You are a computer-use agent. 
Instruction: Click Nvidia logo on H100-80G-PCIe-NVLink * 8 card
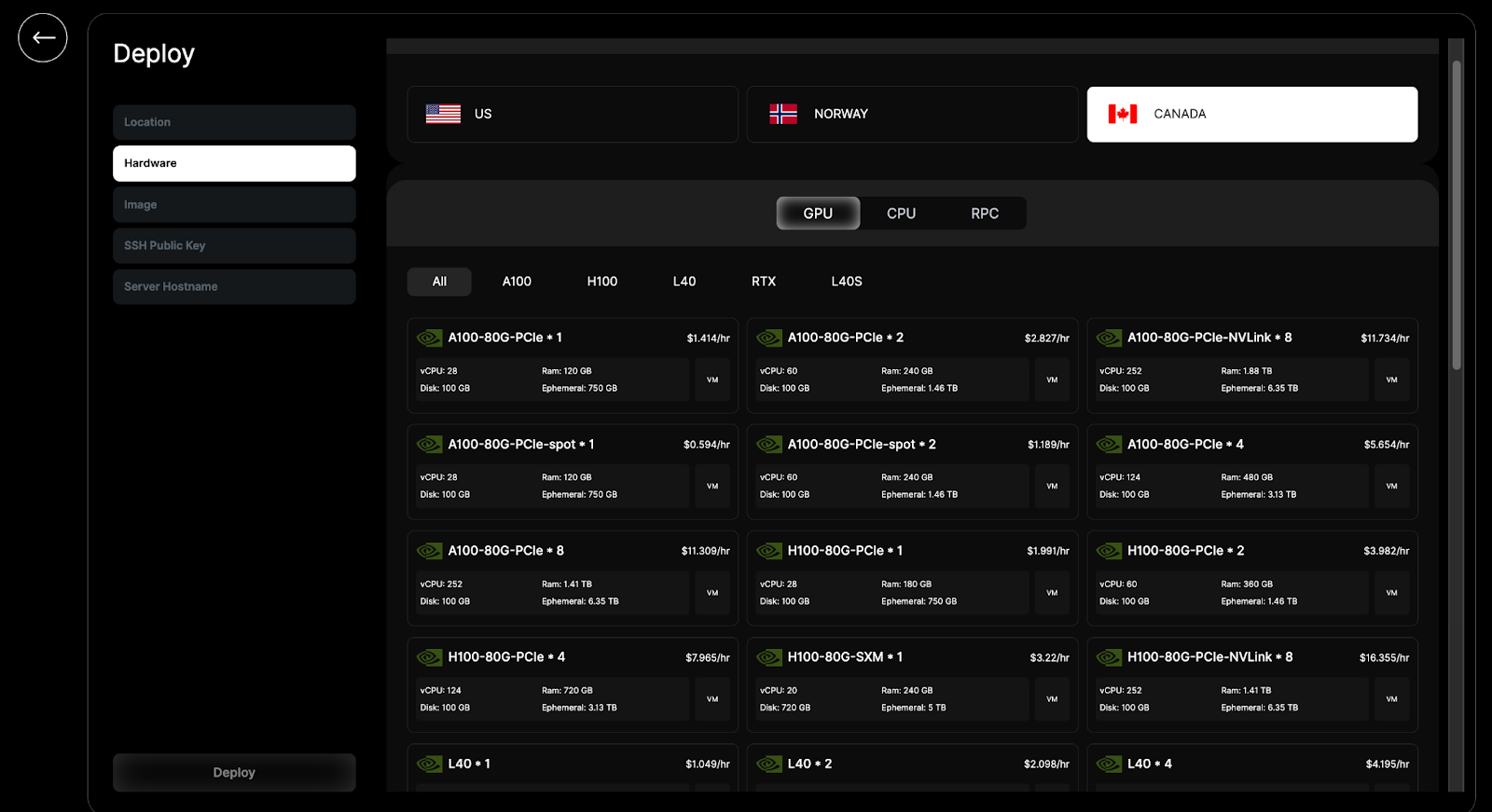[x=1109, y=657]
